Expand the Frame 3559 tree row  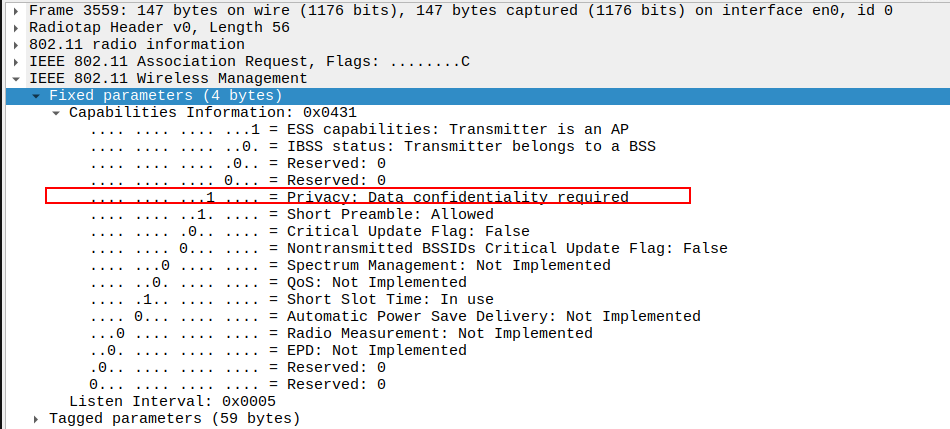[17, 11]
